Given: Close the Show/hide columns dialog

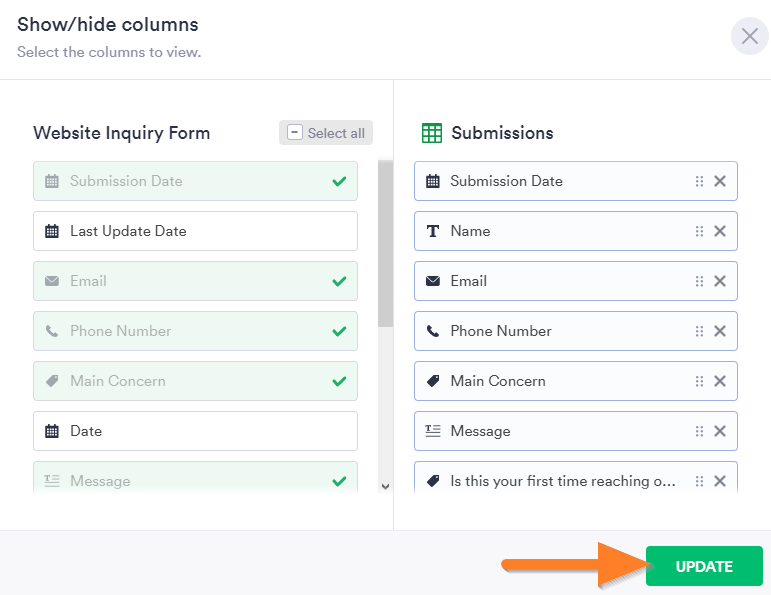Looking at the screenshot, I should (x=749, y=37).
